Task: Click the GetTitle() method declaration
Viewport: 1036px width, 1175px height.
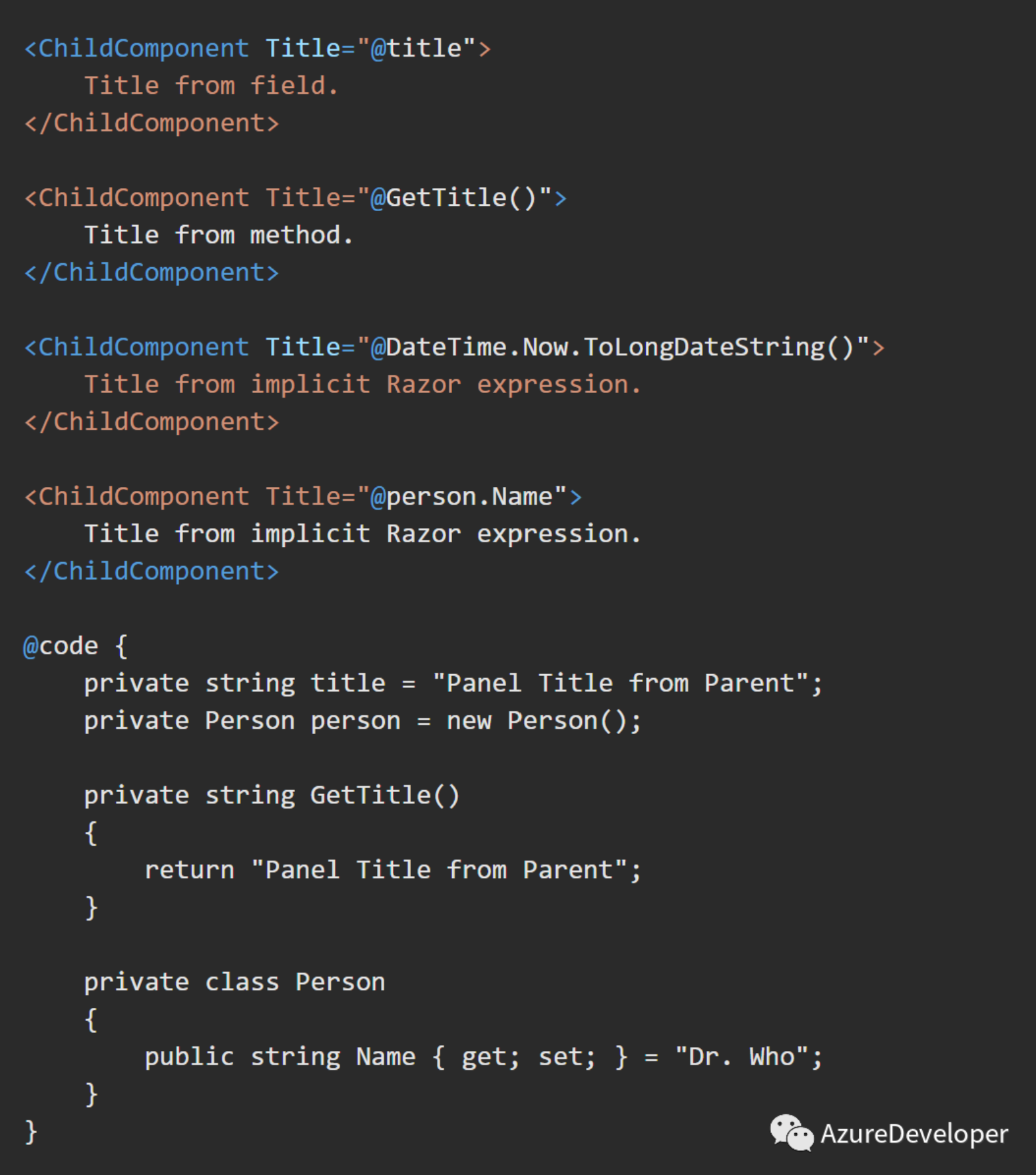Action: click(x=272, y=795)
